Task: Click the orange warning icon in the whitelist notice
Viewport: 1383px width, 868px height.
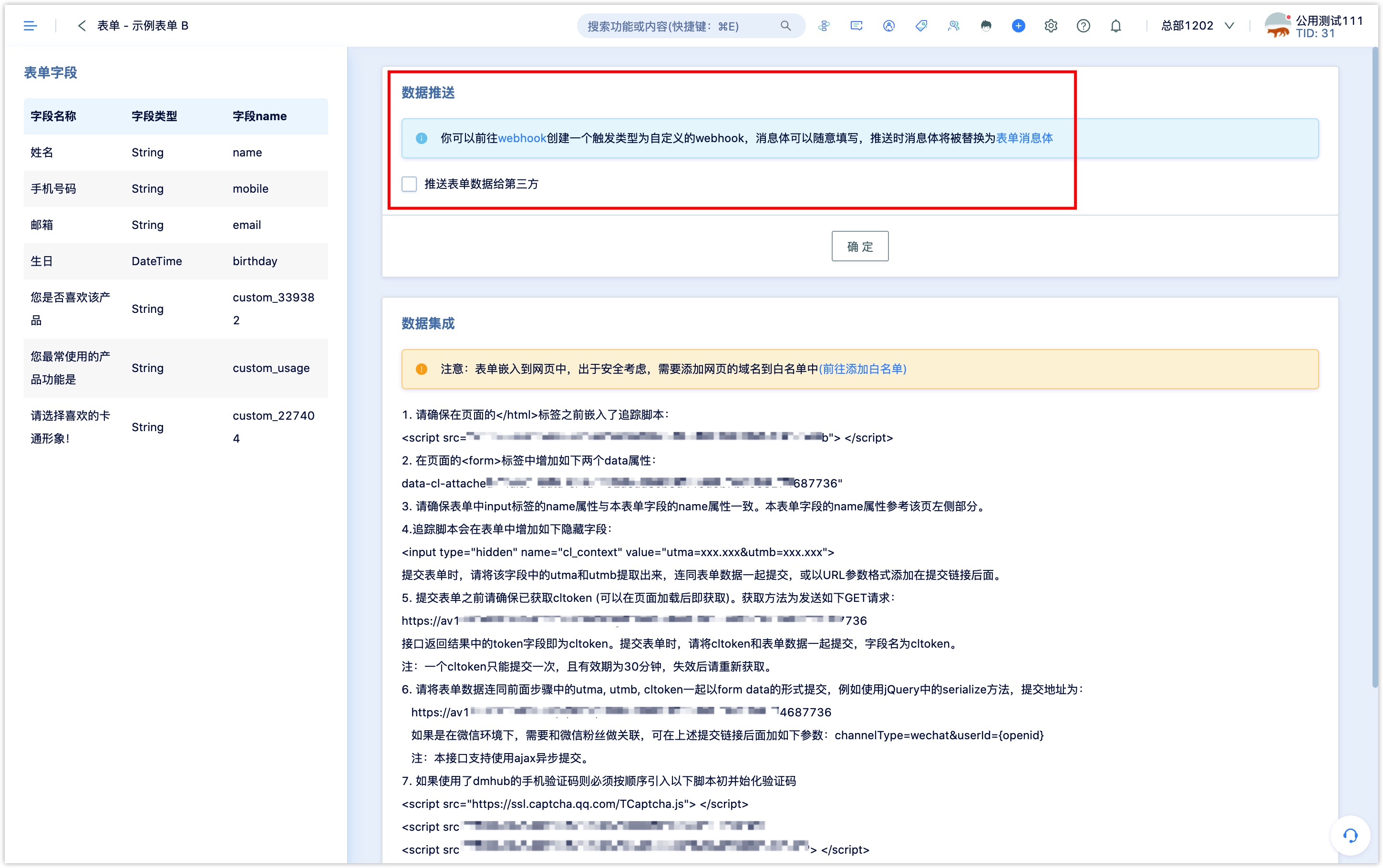Action: (x=421, y=369)
